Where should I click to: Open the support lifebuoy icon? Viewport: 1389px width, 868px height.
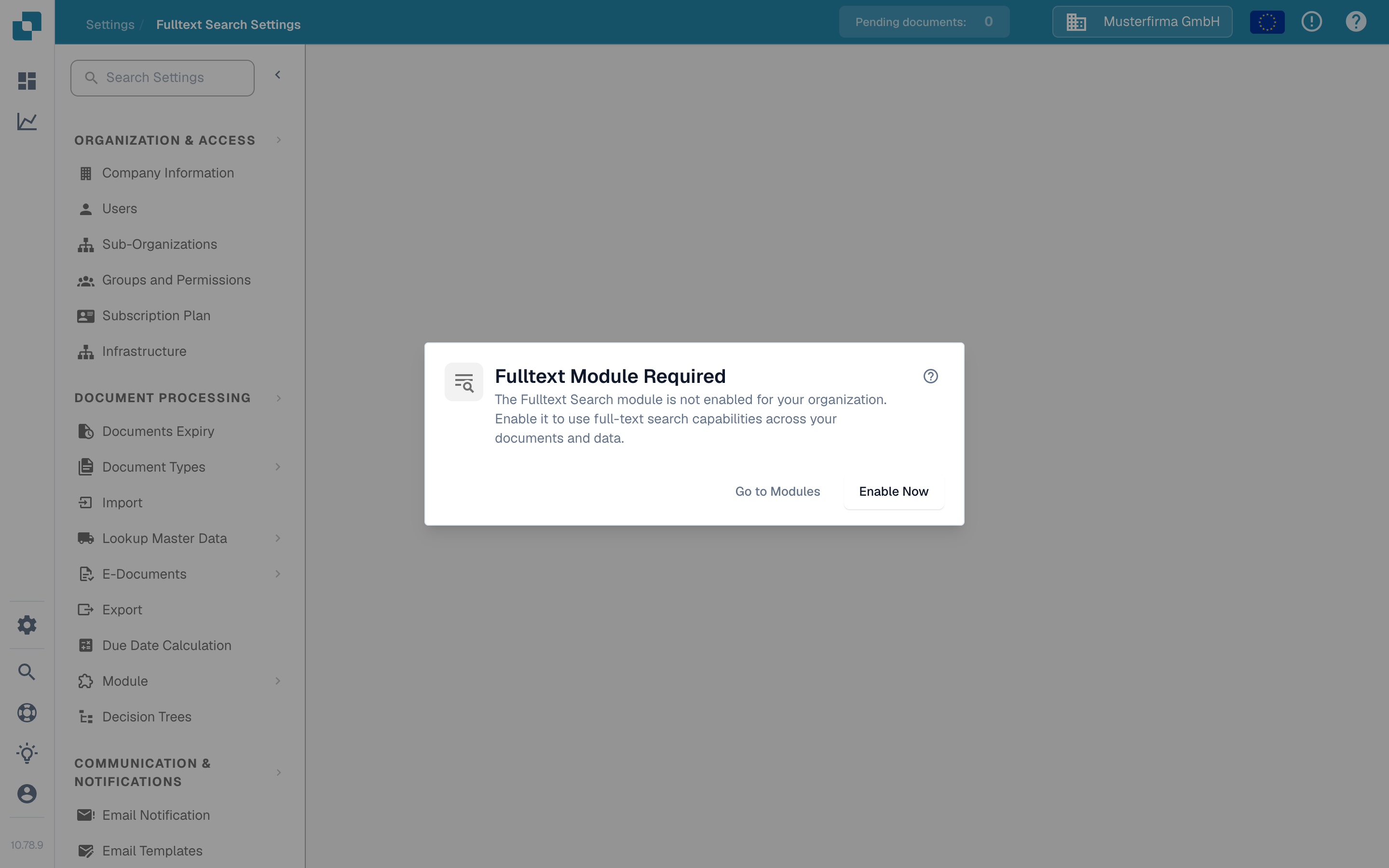click(27, 712)
